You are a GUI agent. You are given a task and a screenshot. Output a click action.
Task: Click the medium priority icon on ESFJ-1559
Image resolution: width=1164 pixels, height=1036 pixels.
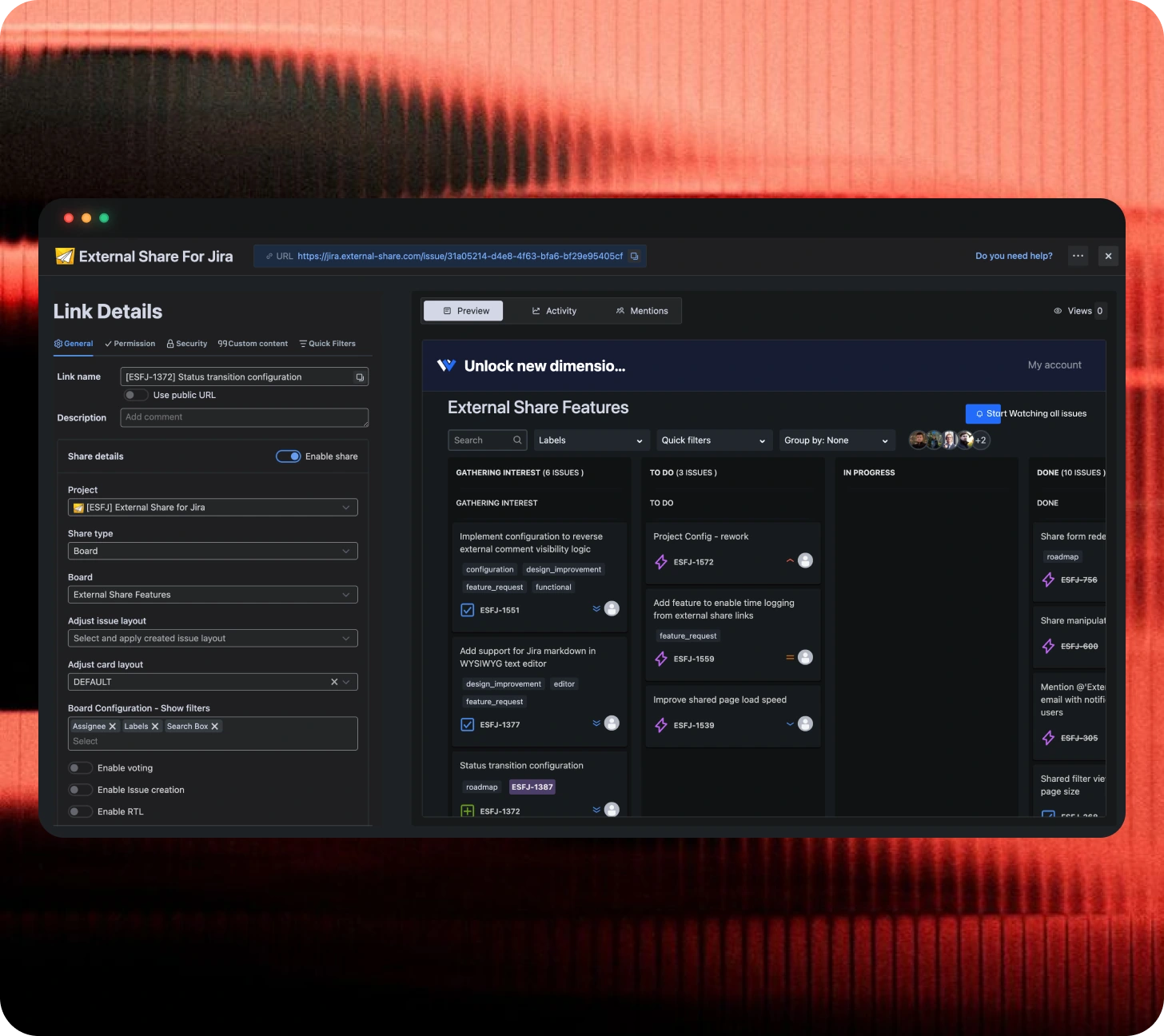pyautogui.click(x=790, y=657)
